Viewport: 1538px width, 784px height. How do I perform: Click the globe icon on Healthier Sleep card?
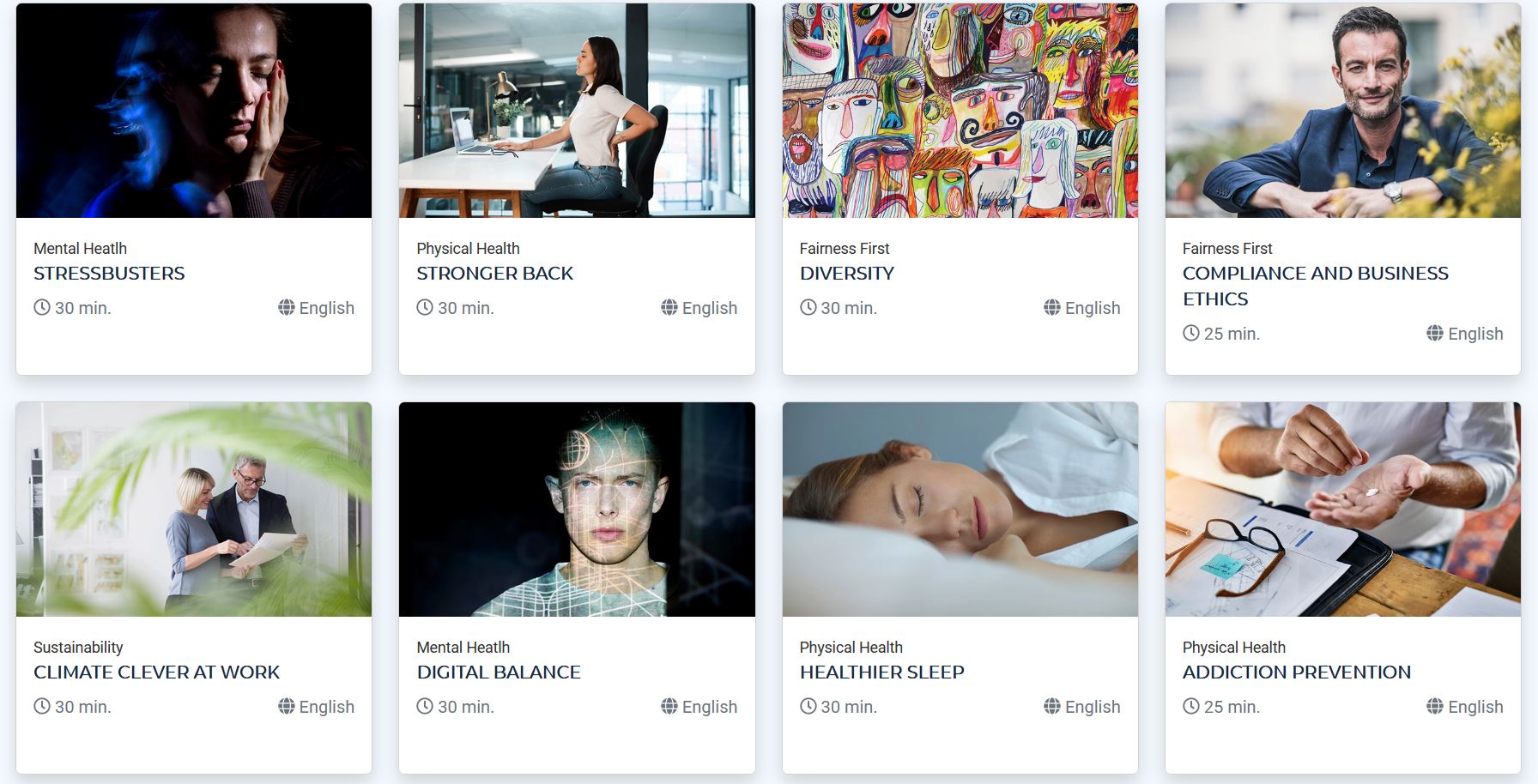[1052, 706]
